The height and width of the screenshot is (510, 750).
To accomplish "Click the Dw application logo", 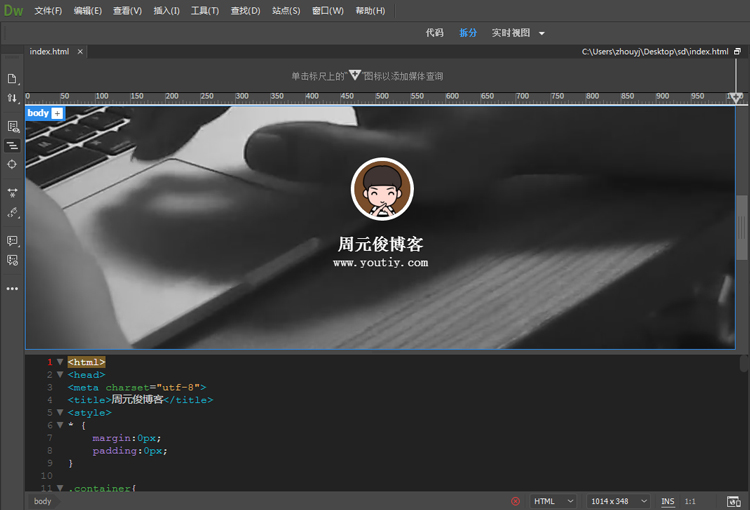I will [x=13, y=11].
